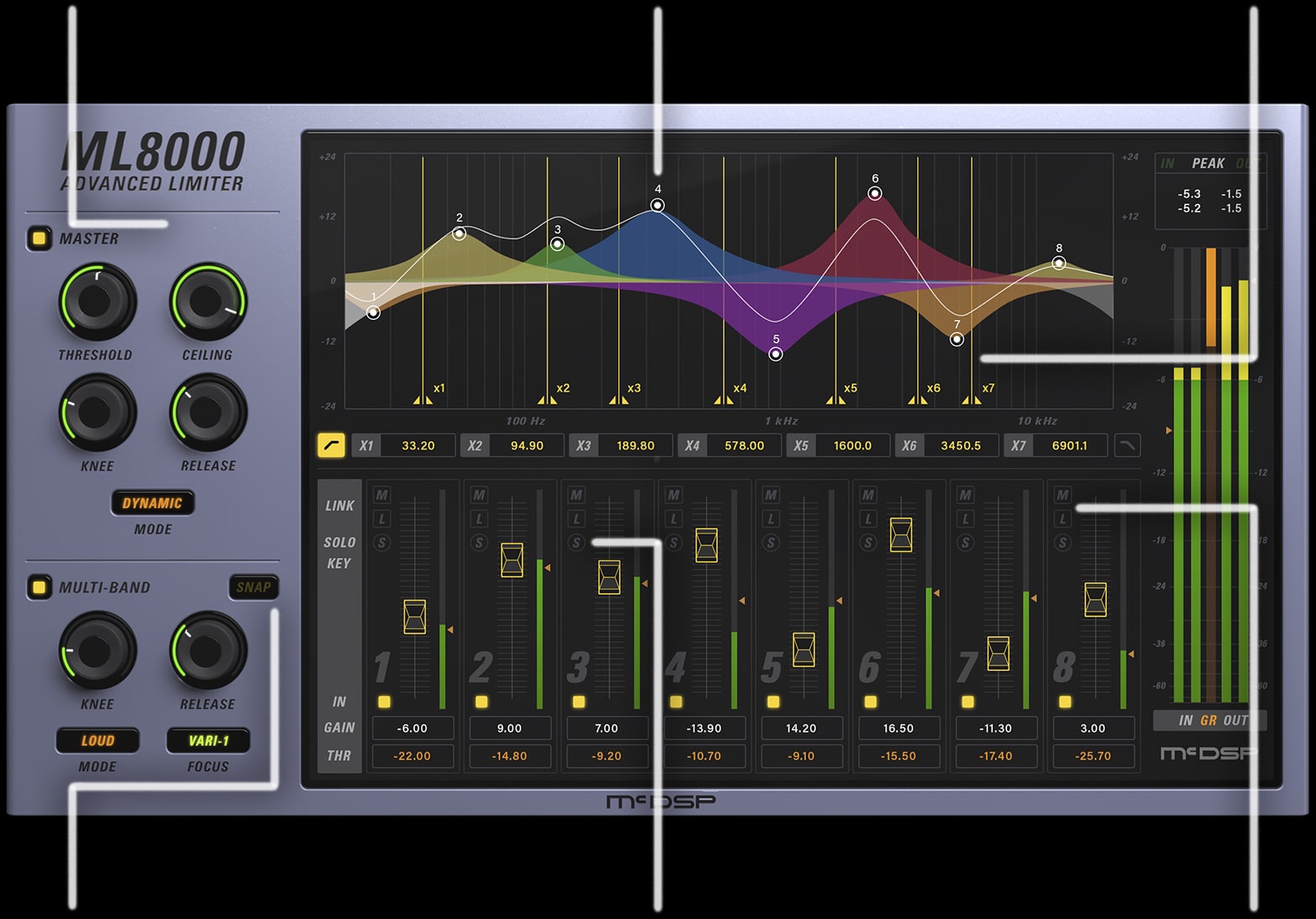Toggle the SNAP button

(x=254, y=587)
